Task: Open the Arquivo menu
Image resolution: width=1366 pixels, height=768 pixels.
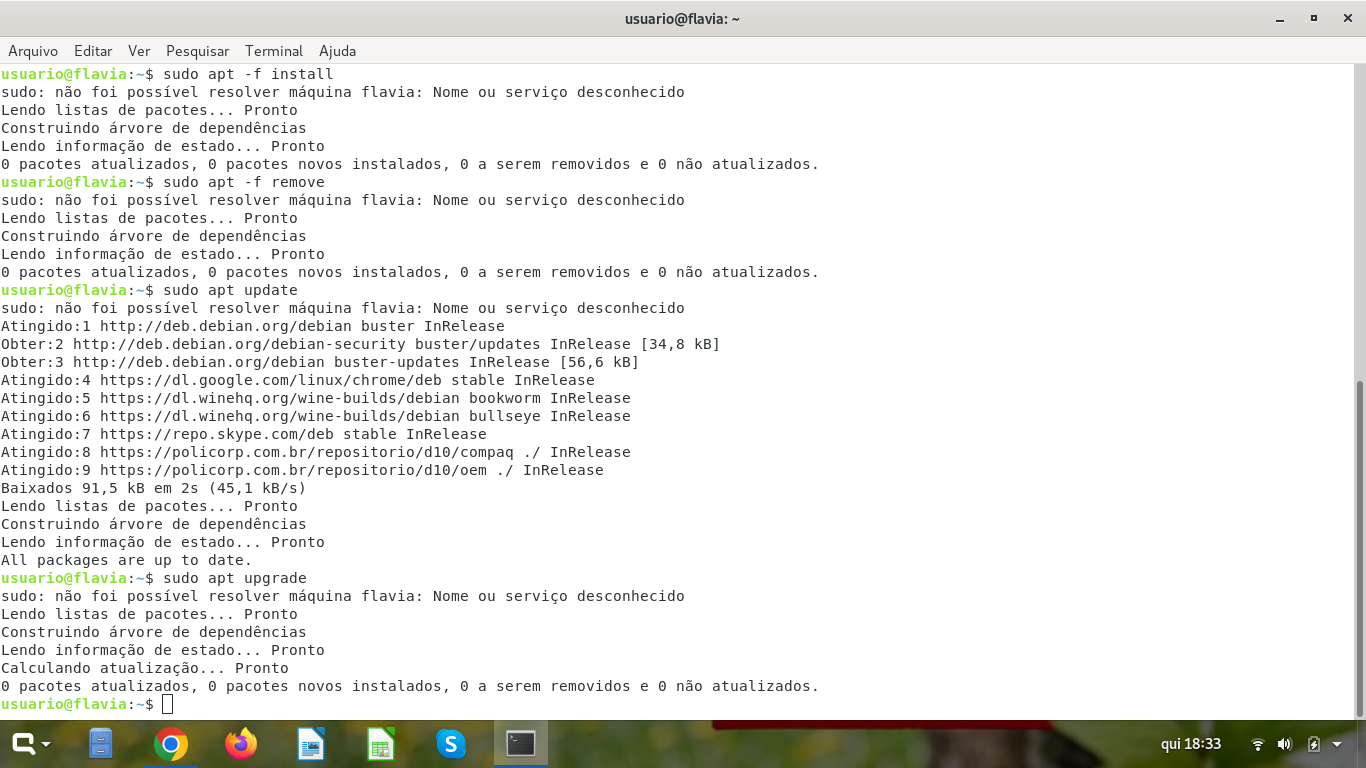Action: coord(33,51)
